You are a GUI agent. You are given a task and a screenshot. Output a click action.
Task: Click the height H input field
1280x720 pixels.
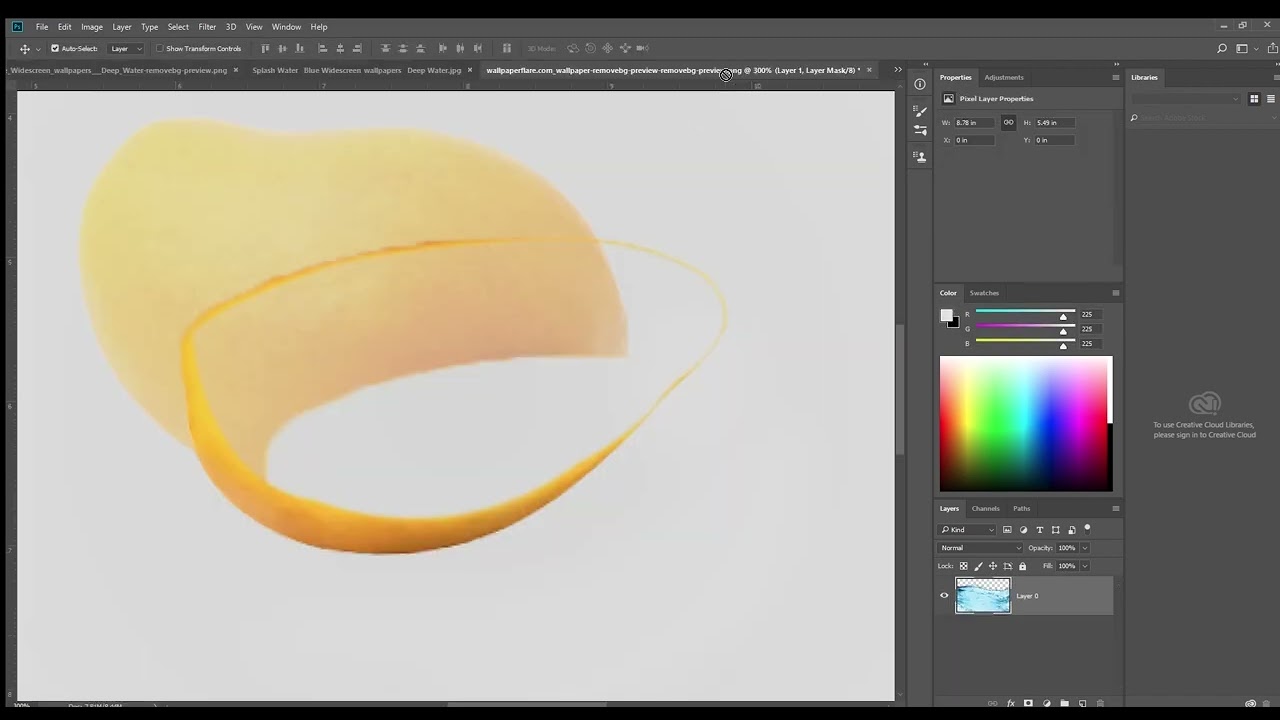coord(1054,122)
